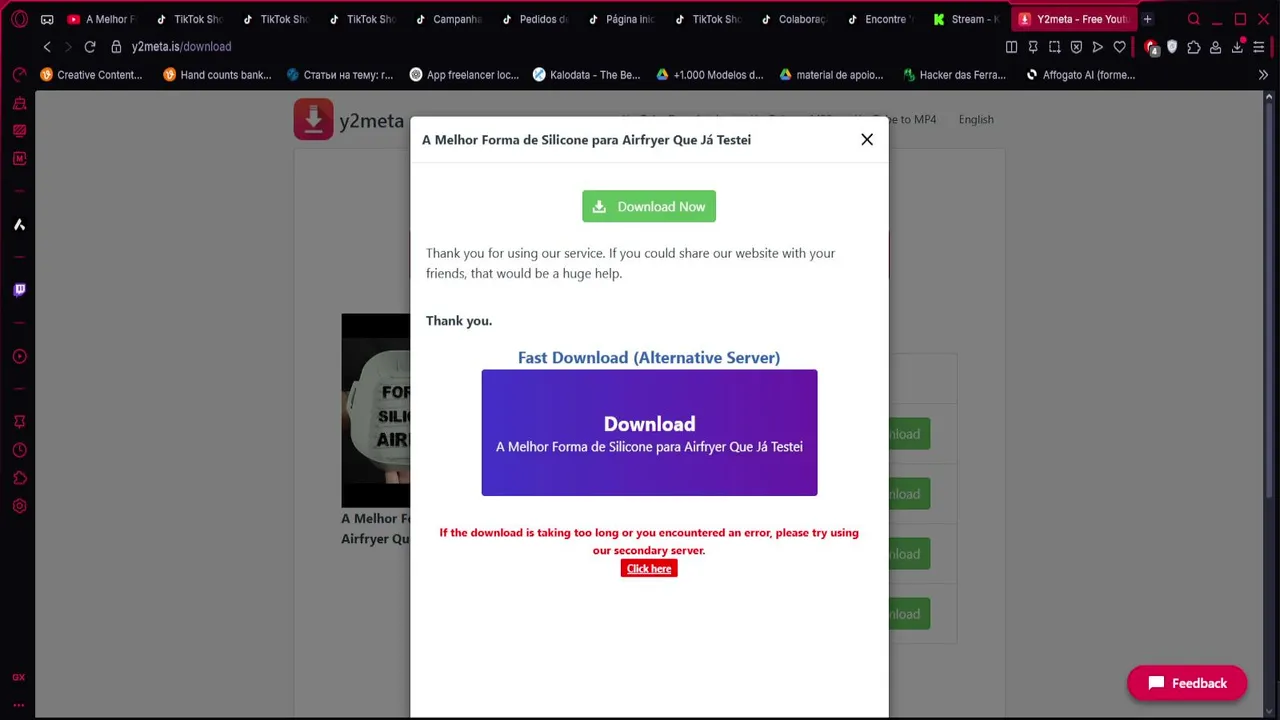Switch to the Kick 'Stream' tab

tap(966, 19)
